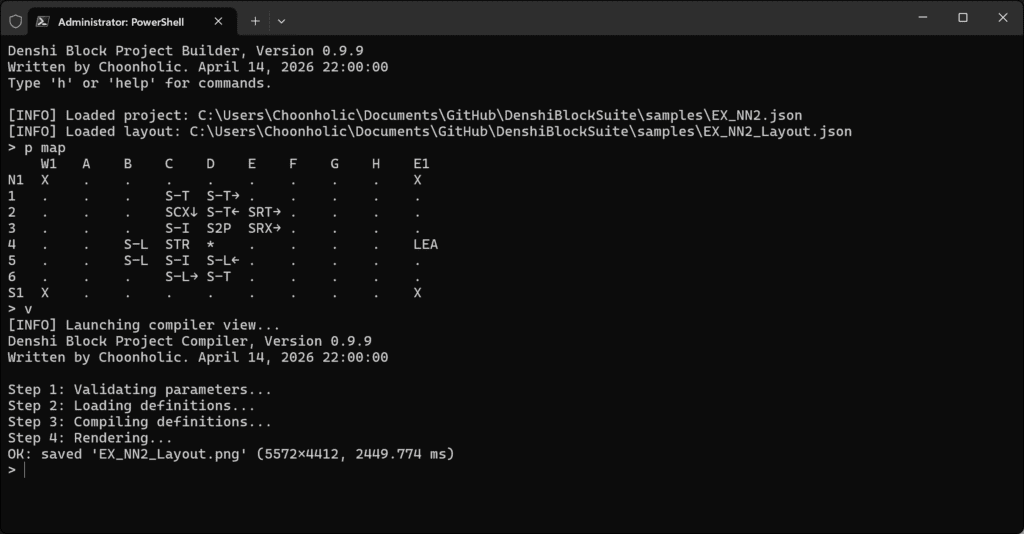Image resolution: width=1024 pixels, height=534 pixels.
Task: Click the 'Step 4: Rendering...' line
Action: tap(90, 438)
